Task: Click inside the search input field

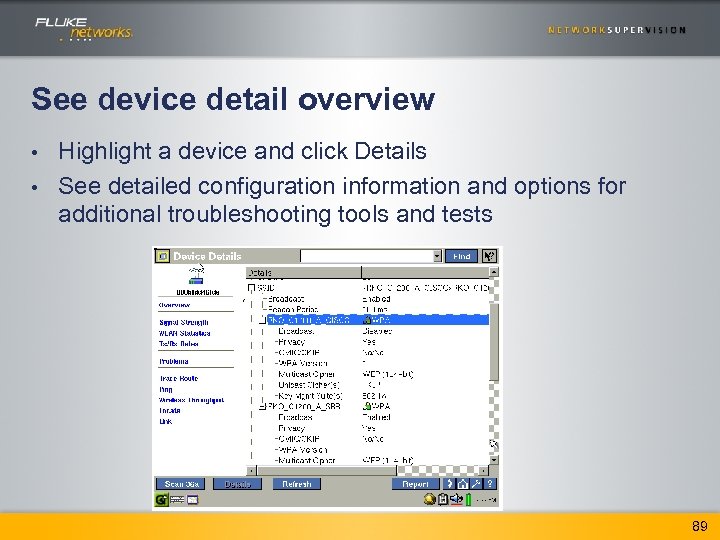Action: (x=366, y=256)
